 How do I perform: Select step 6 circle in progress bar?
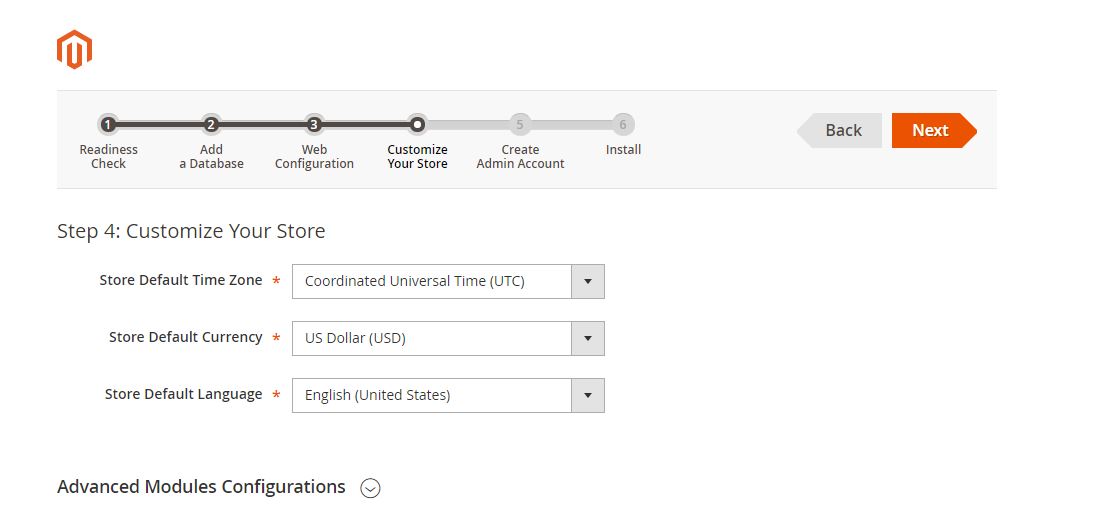(623, 125)
